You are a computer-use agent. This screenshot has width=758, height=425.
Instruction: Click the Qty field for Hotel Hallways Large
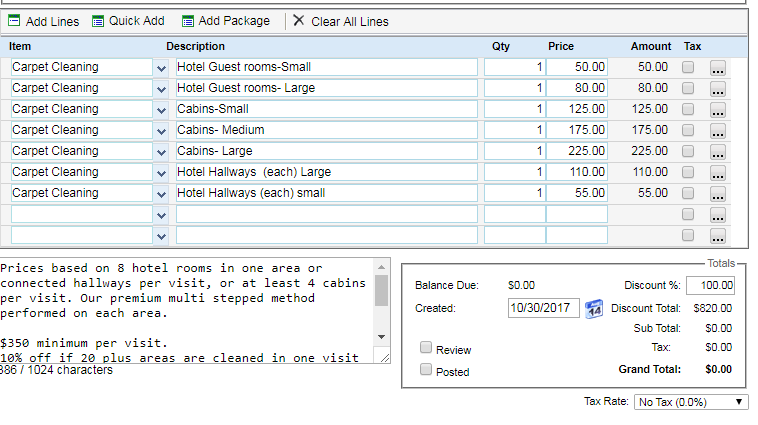click(515, 172)
